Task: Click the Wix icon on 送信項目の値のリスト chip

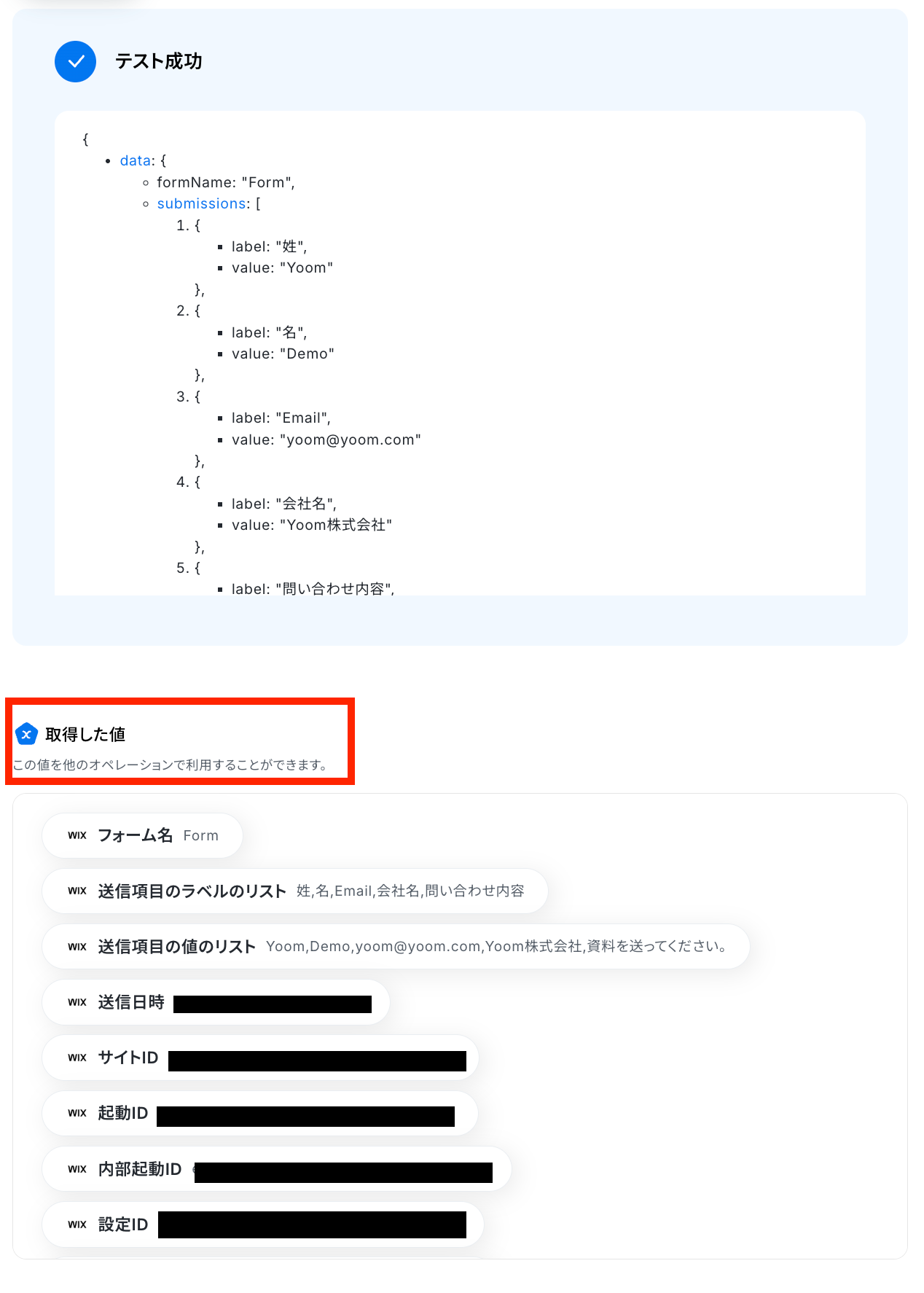Action: click(77, 947)
